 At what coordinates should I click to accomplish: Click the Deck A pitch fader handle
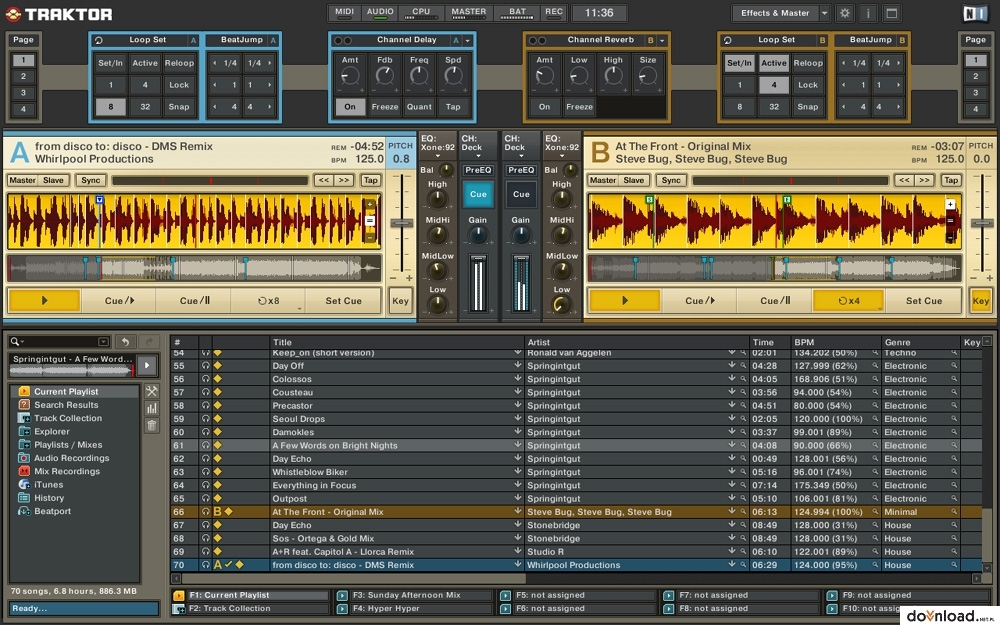click(x=402, y=223)
